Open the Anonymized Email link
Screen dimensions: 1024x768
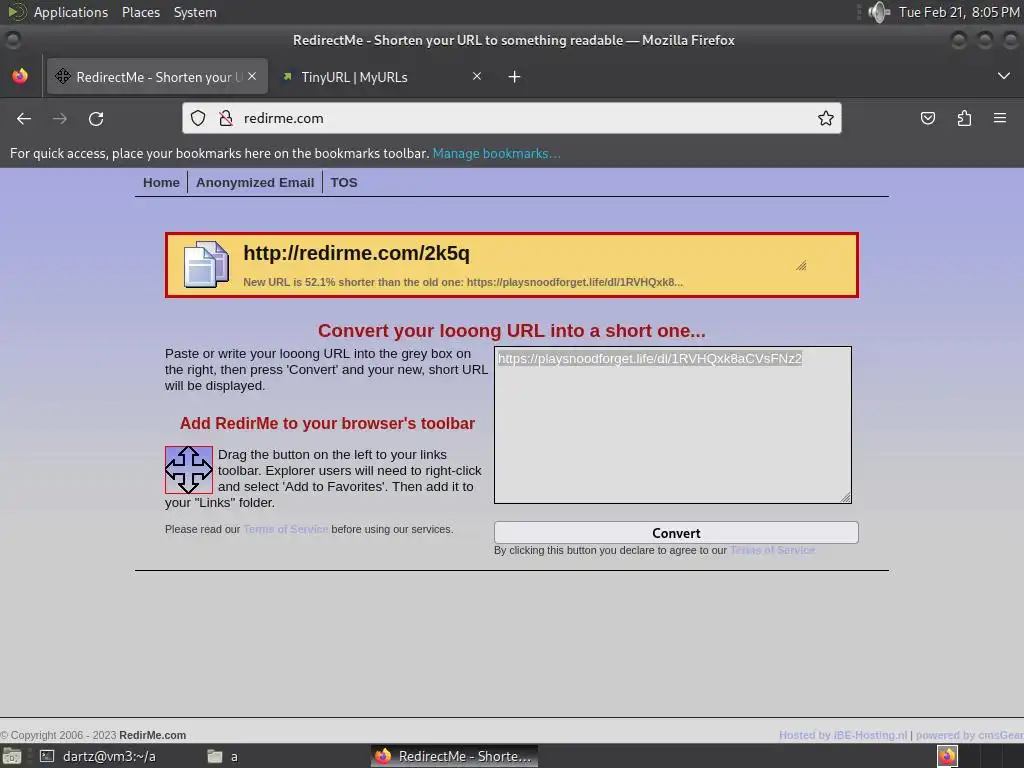255,183
